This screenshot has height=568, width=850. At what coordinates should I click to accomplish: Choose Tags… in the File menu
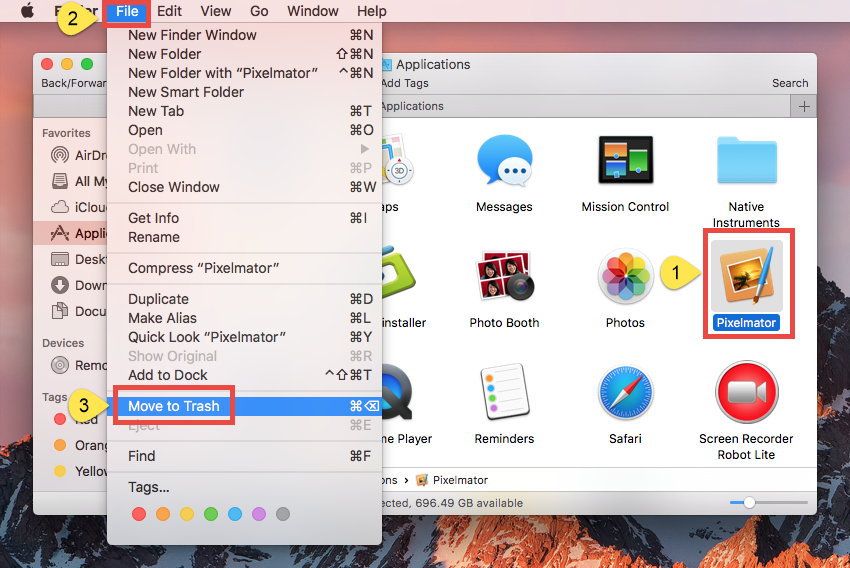pyautogui.click(x=148, y=487)
